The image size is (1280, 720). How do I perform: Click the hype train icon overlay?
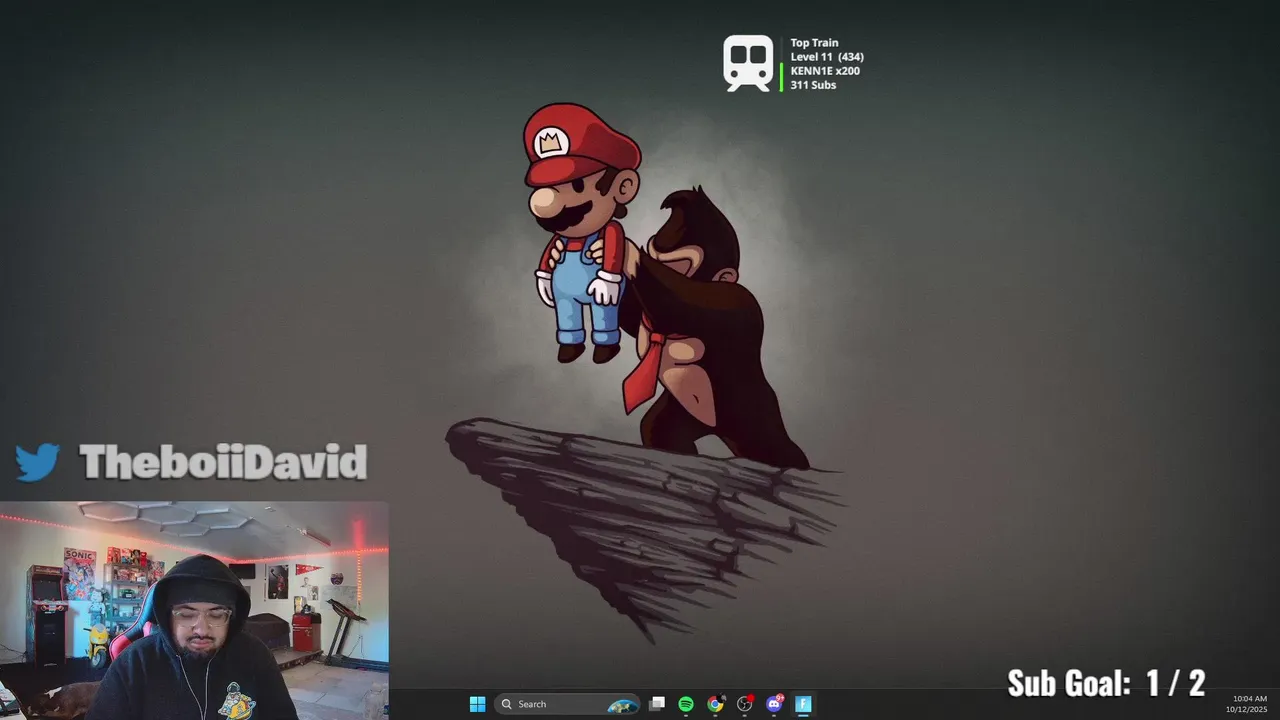[x=749, y=63]
